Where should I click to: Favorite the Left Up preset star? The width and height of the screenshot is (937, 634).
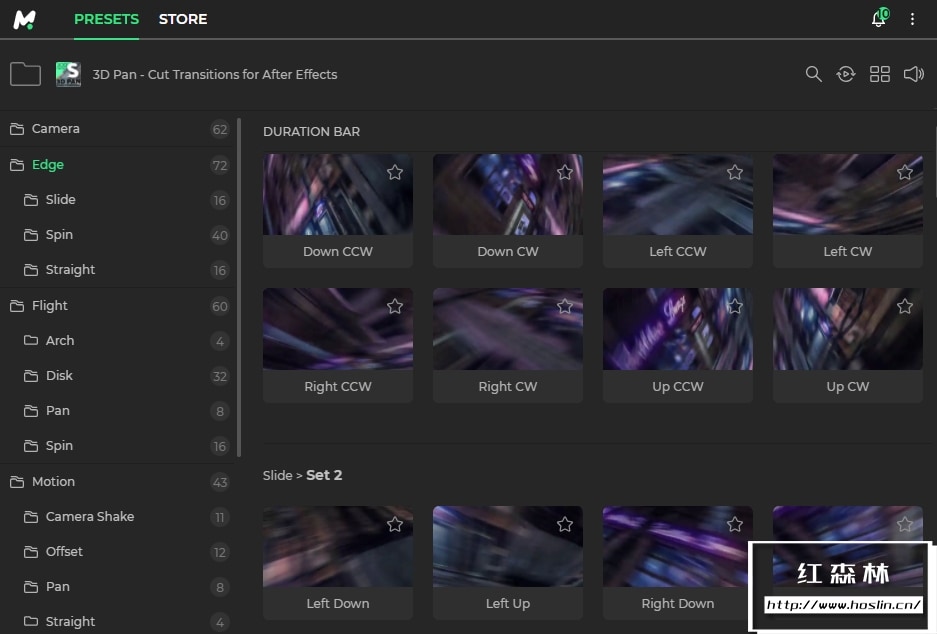pyautogui.click(x=565, y=525)
